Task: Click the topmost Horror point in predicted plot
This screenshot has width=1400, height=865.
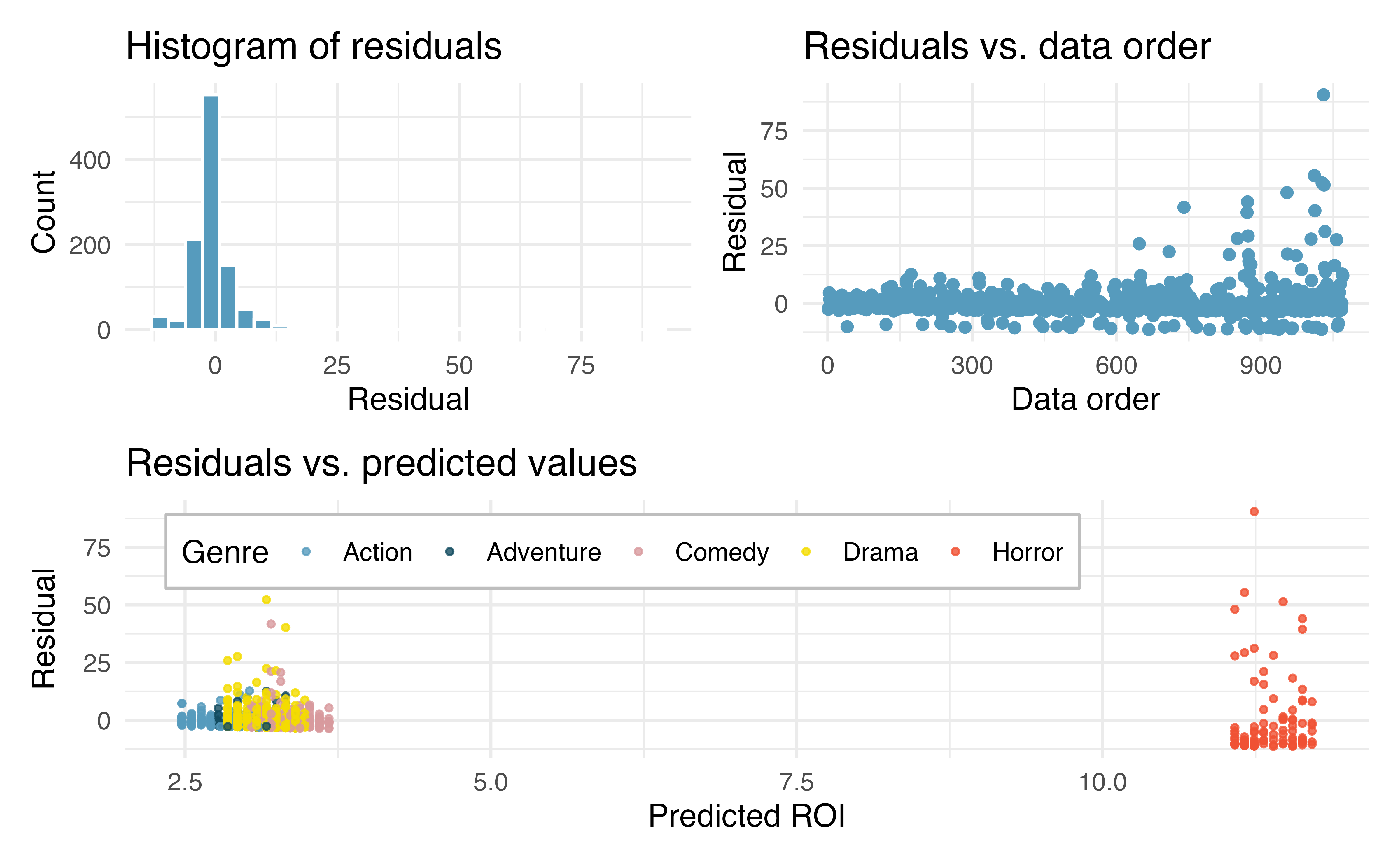Action: point(1254,512)
